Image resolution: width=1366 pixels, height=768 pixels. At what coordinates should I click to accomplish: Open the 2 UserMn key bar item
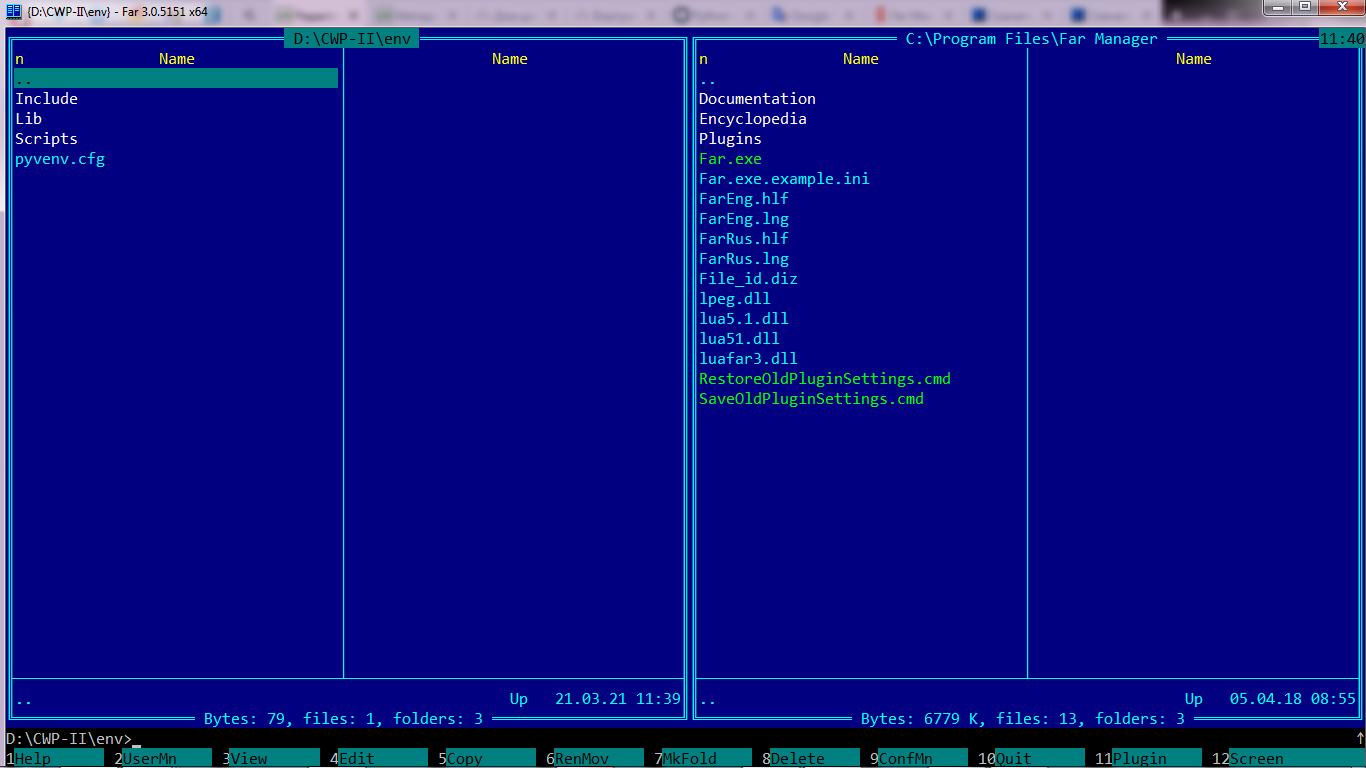click(162, 758)
